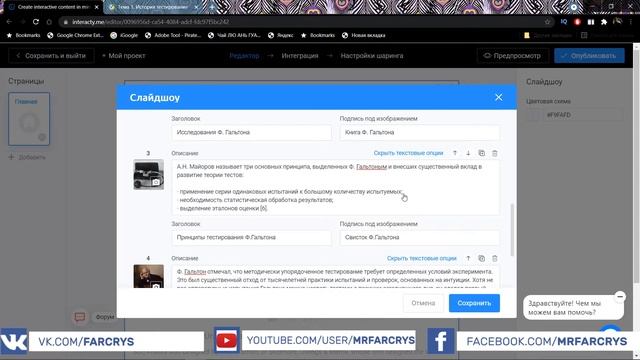
Task: Bookmark this page with the star icon
Action: (x=547, y=22)
